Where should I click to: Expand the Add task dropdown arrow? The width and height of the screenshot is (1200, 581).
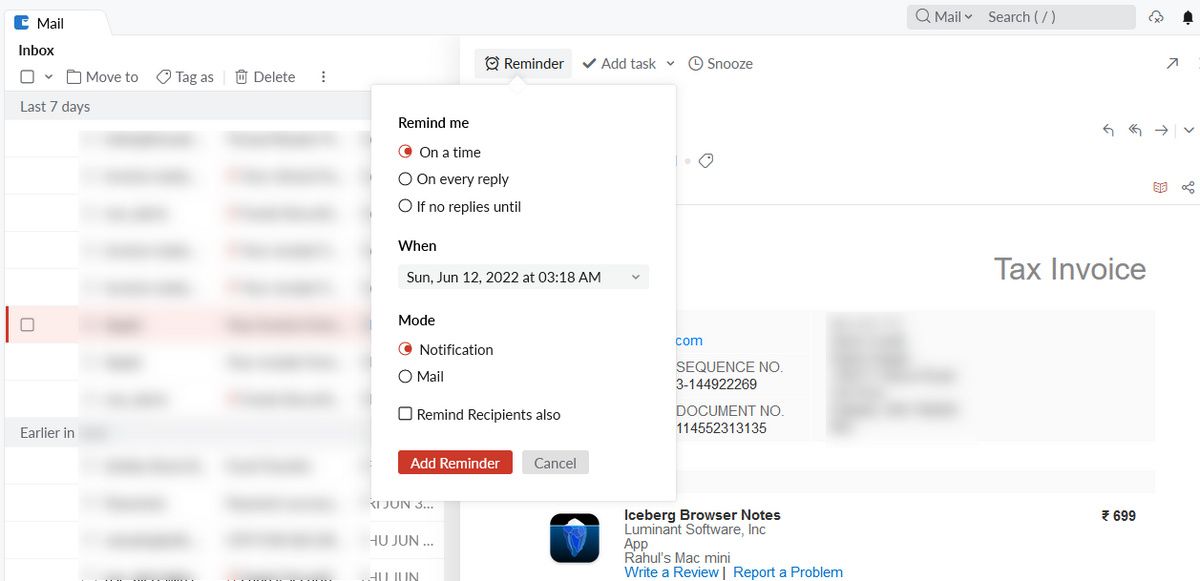[x=670, y=64]
